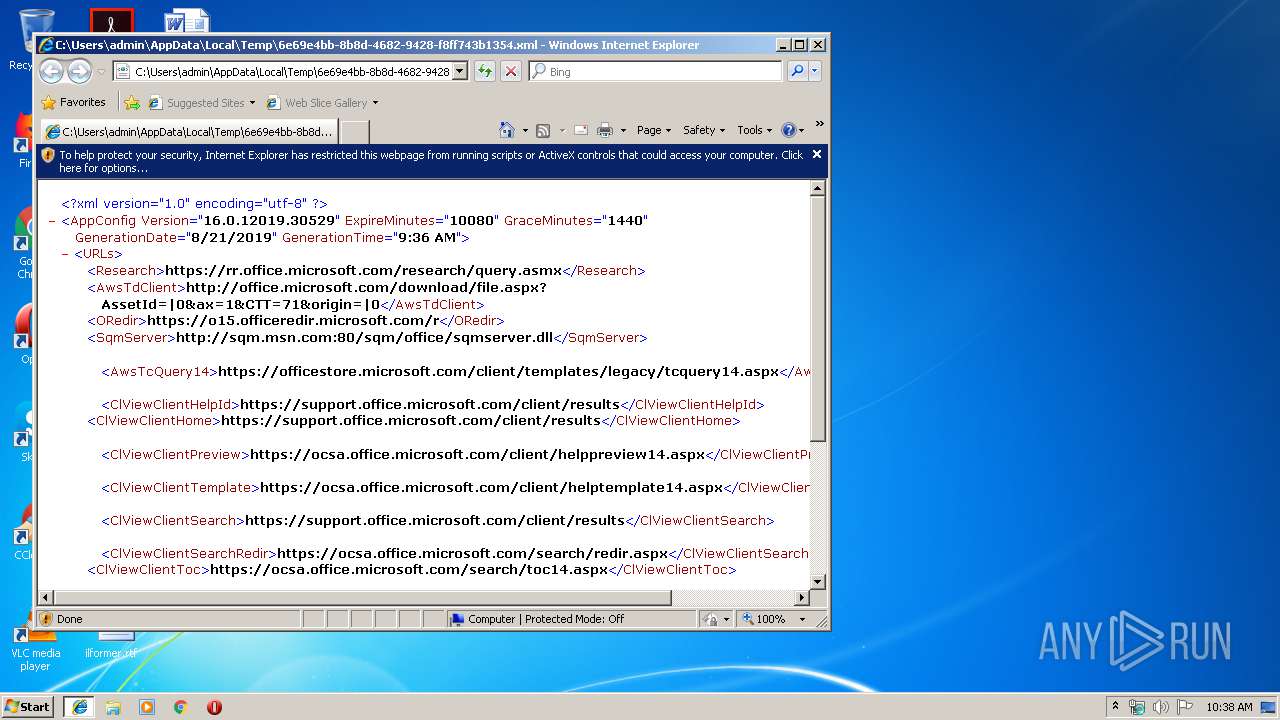Click 'Computer | Protected Mode: Off' status text
Viewport: 1280px width, 720px height.
(x=546, y=619)
